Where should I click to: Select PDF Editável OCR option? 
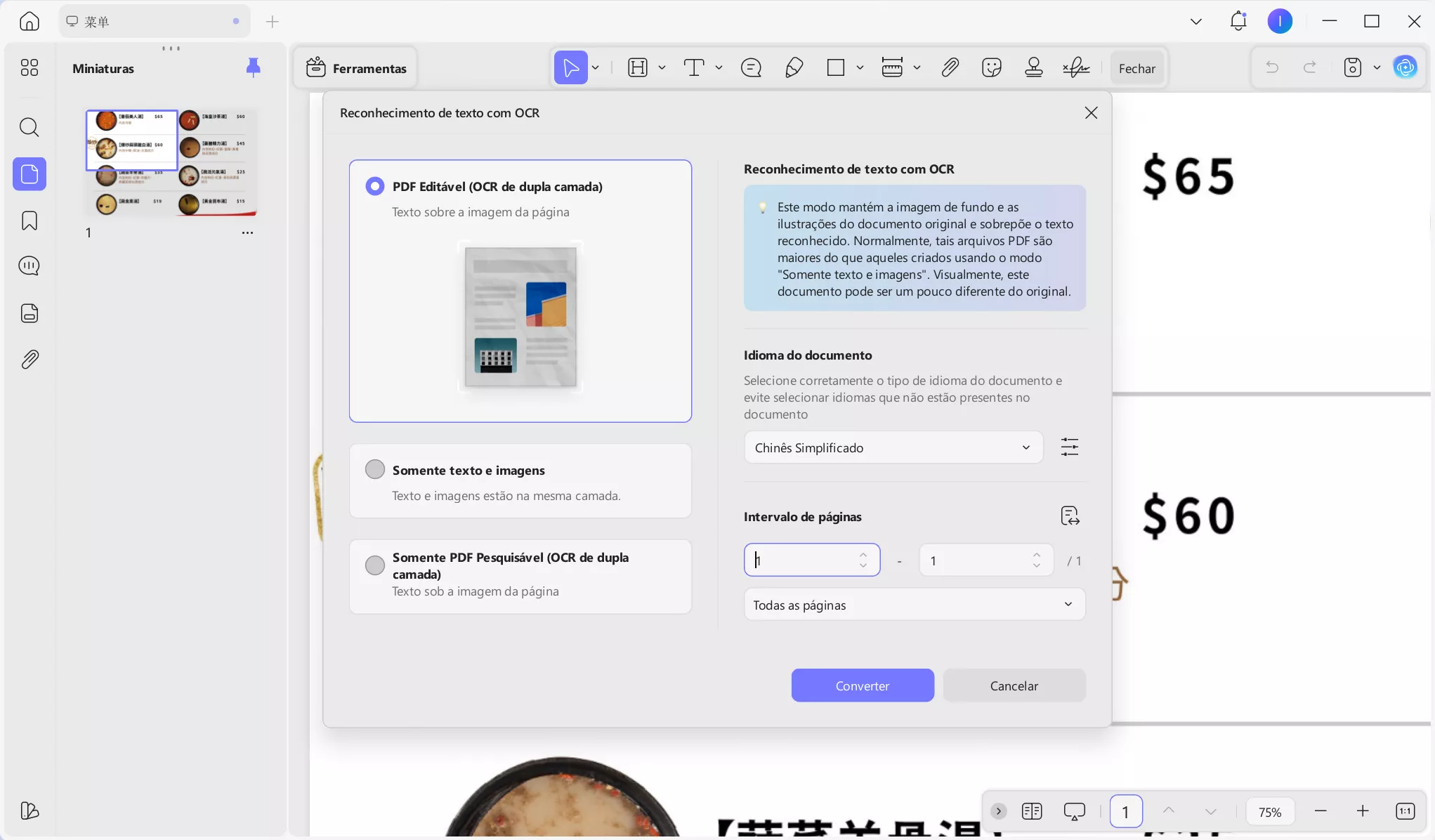[375, 186]
